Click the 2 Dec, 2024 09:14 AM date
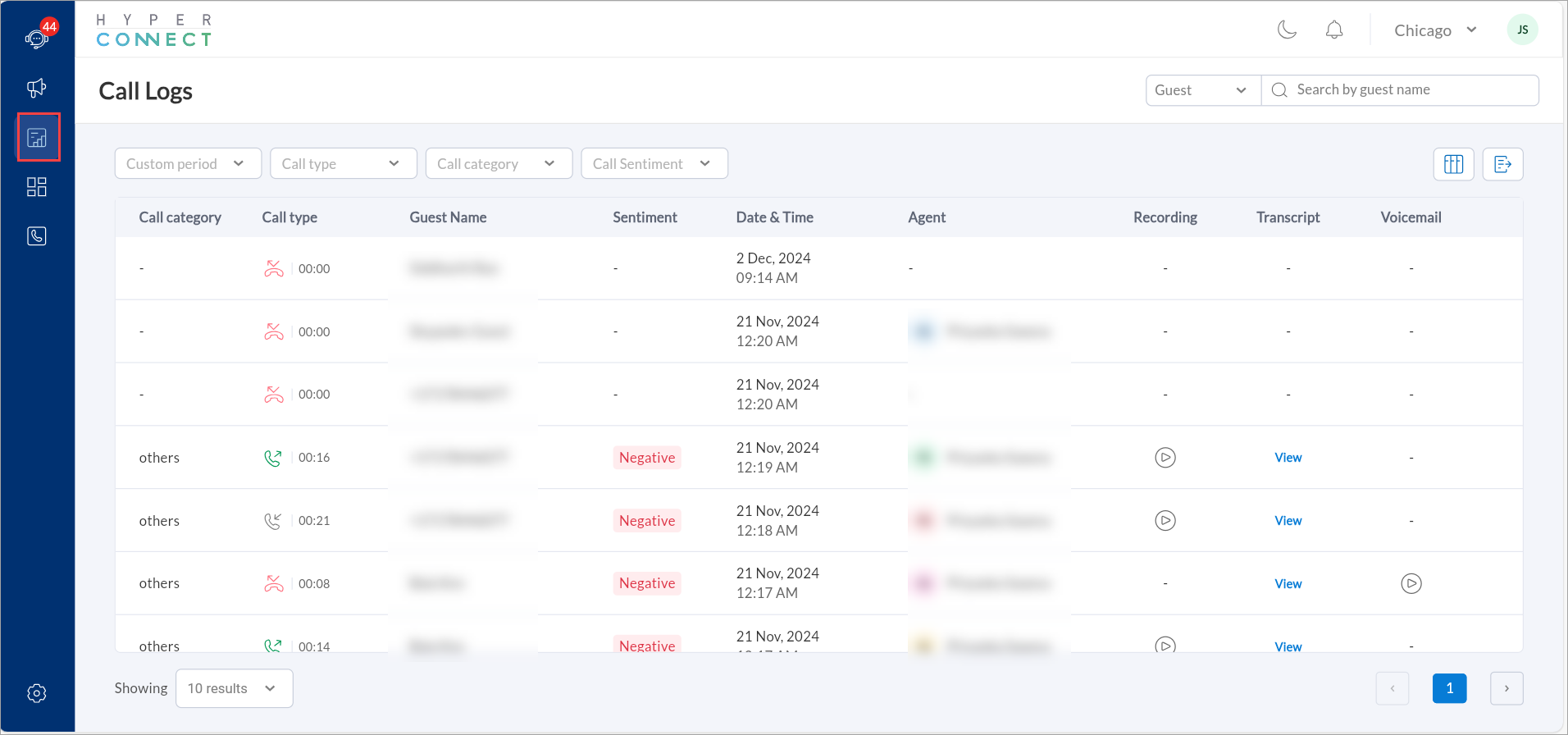The image size is (1568, 735). click(773, 268)
